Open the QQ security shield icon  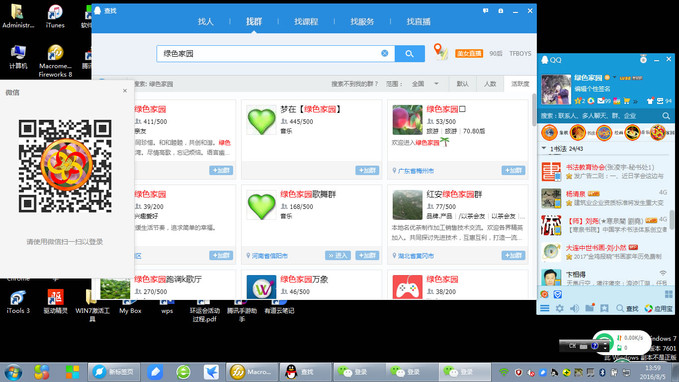pos(558,295)
